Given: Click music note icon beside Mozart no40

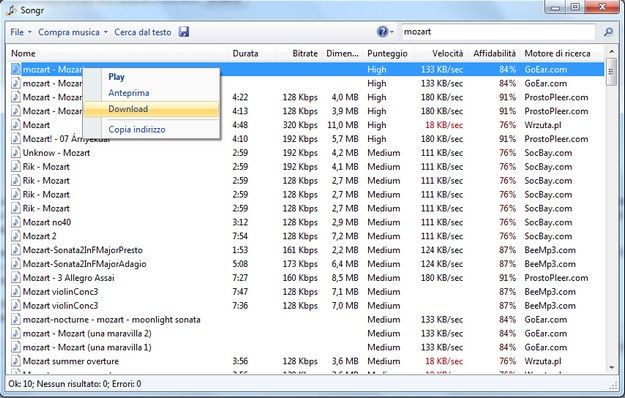Looking at the screenshot, I should pyautogui.click(x=16, y=222).
